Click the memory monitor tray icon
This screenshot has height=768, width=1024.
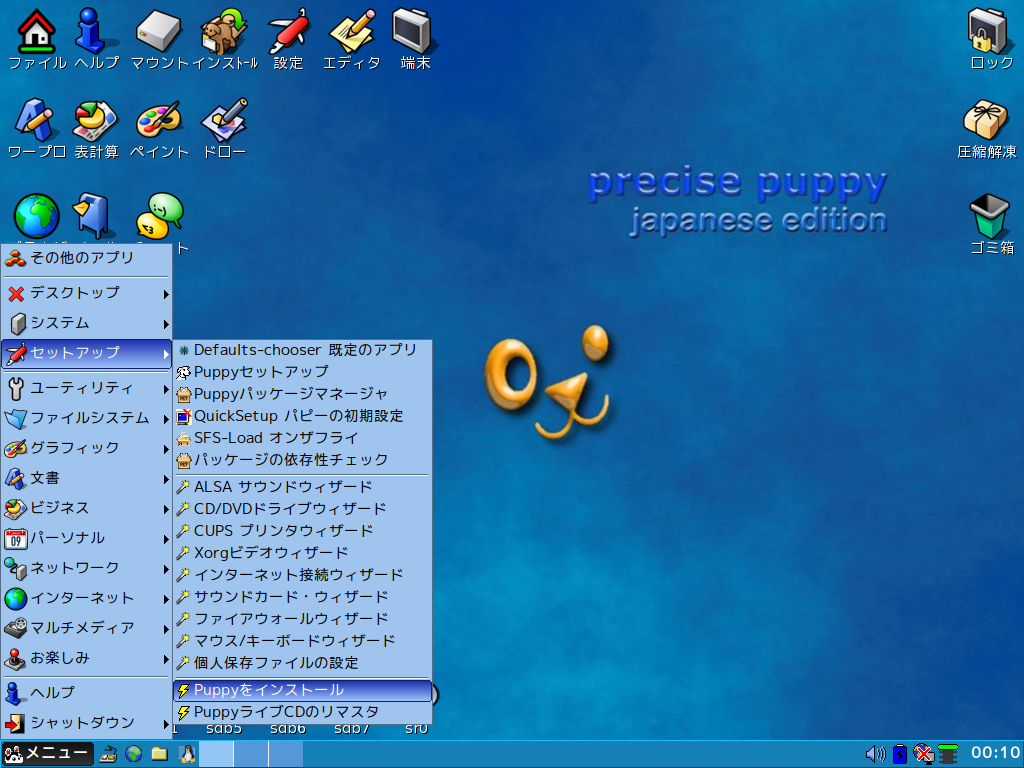pos(948,754)
